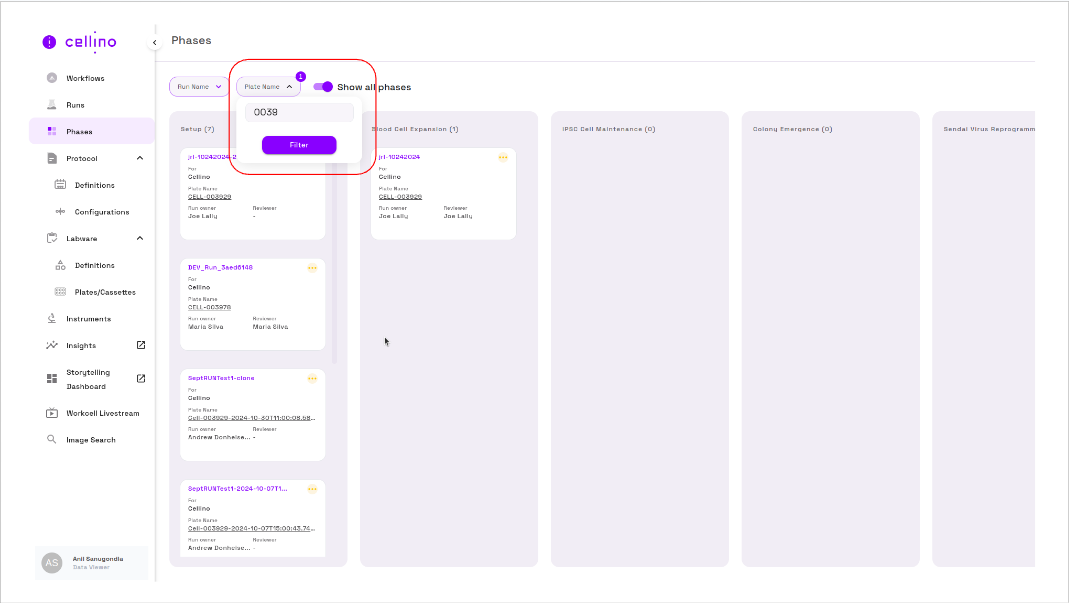Collapse the Plate Name filter dropdown
The image size is (1069, 603).
(x=268, y=87)
